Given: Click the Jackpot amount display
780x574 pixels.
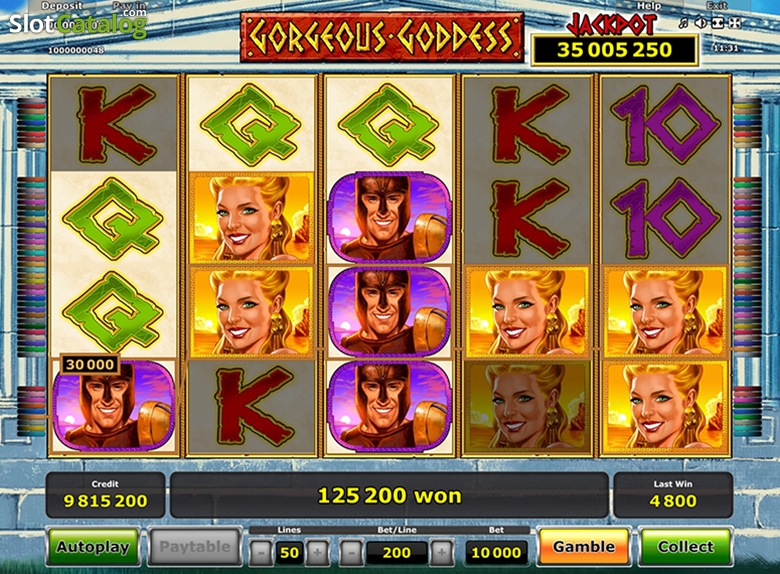Looking at the screenshot, I should 614,50.
